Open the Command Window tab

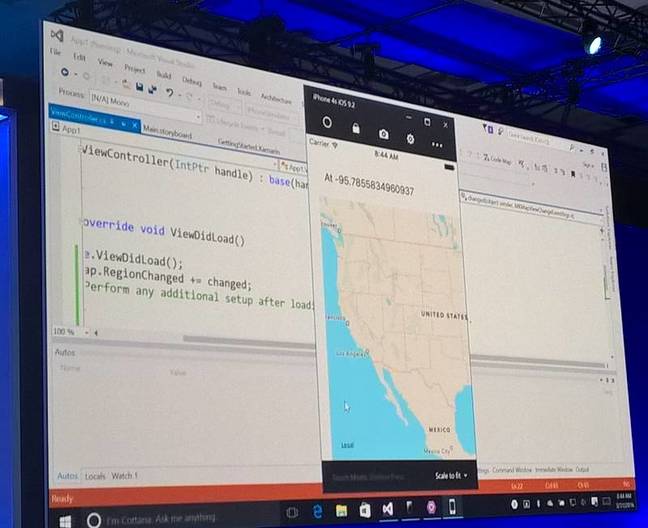pos(512,470)
